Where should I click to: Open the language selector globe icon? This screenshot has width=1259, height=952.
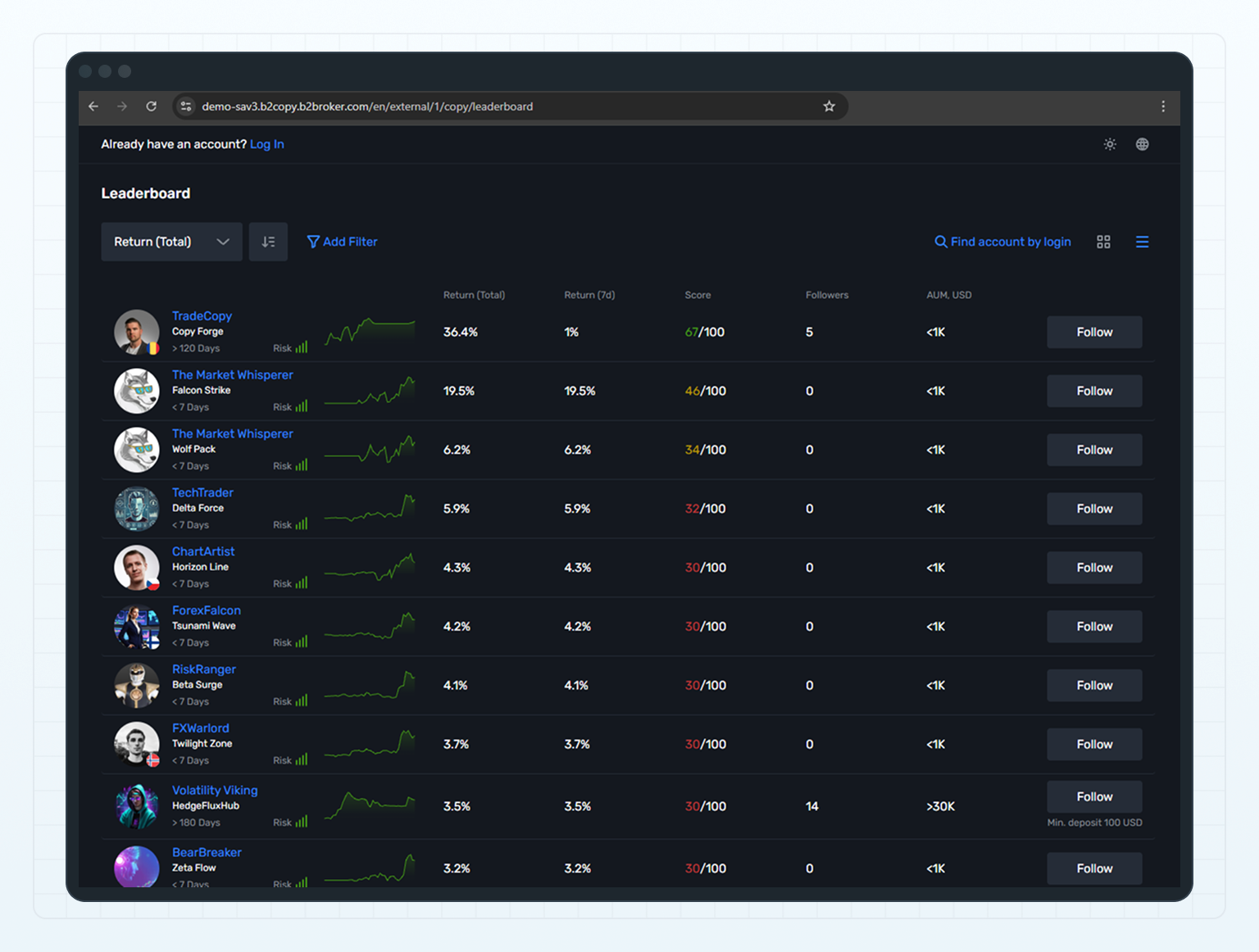coord(1143,144)
